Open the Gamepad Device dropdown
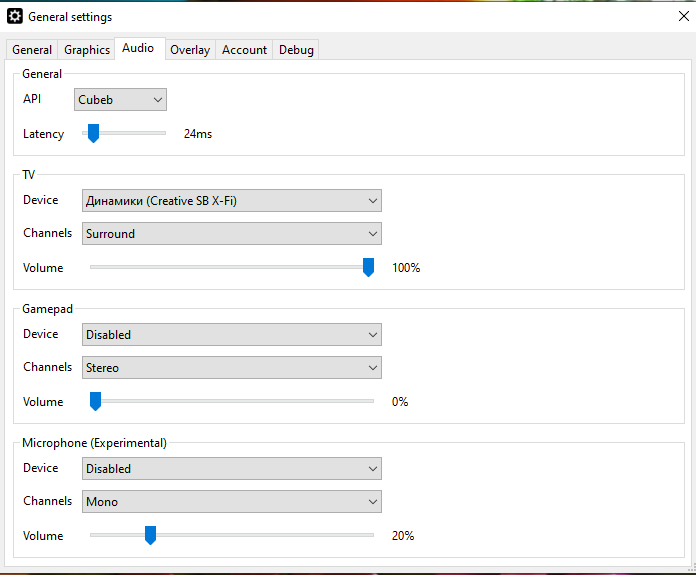696x575 pixels. [x=232, y=335]
